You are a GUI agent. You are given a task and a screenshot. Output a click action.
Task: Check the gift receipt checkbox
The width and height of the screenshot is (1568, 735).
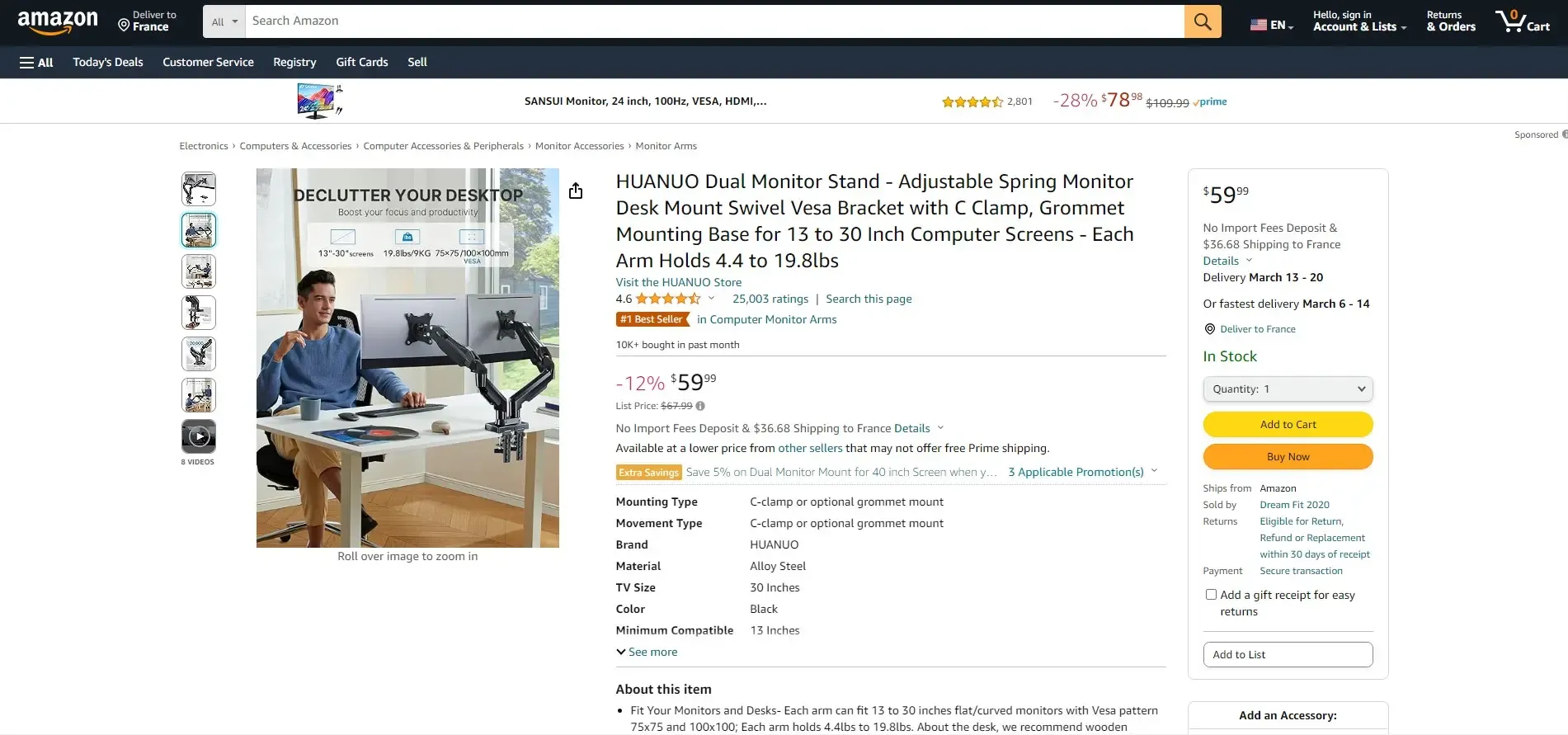[1211, 594]
